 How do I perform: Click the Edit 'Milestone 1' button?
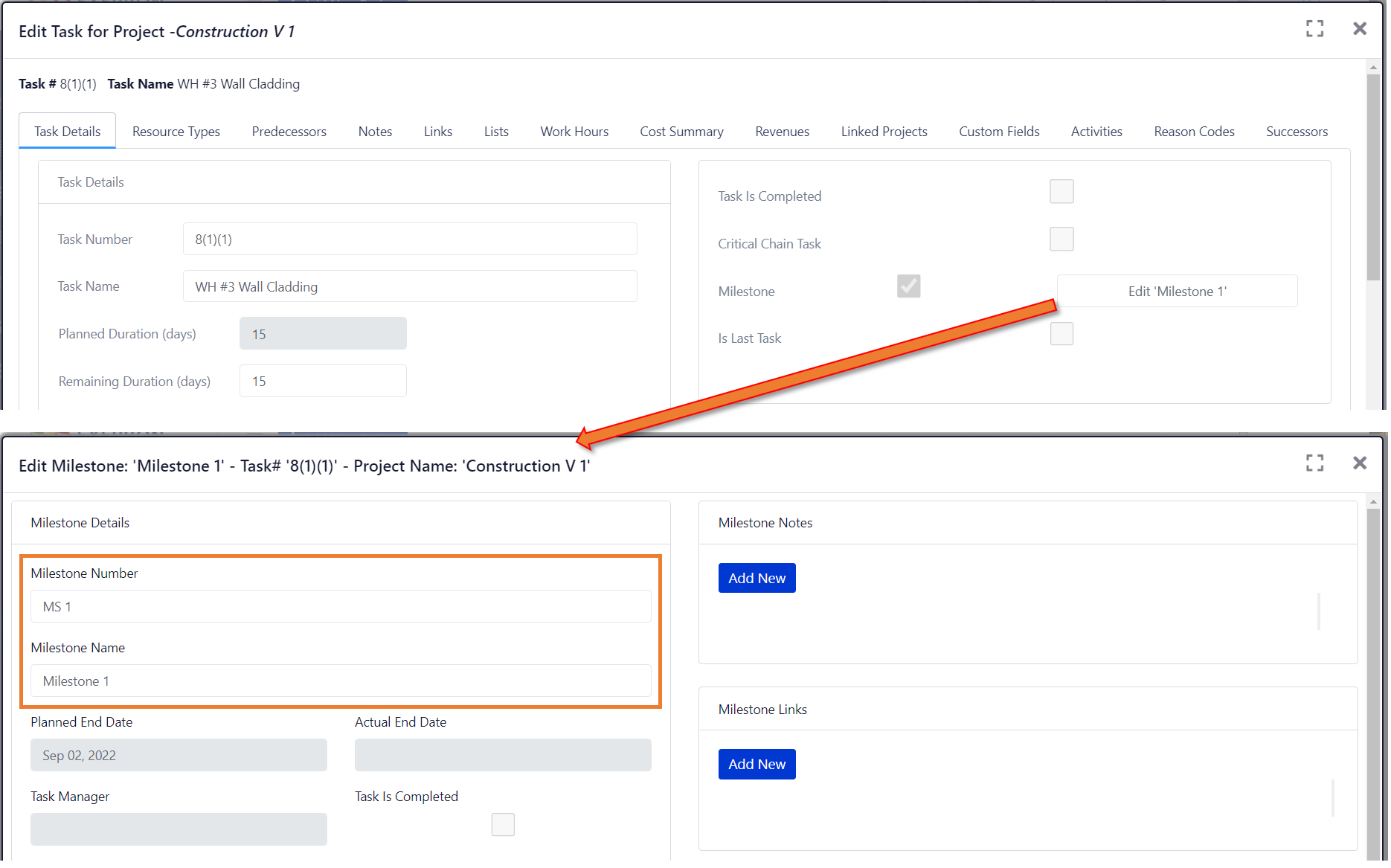1177,291
